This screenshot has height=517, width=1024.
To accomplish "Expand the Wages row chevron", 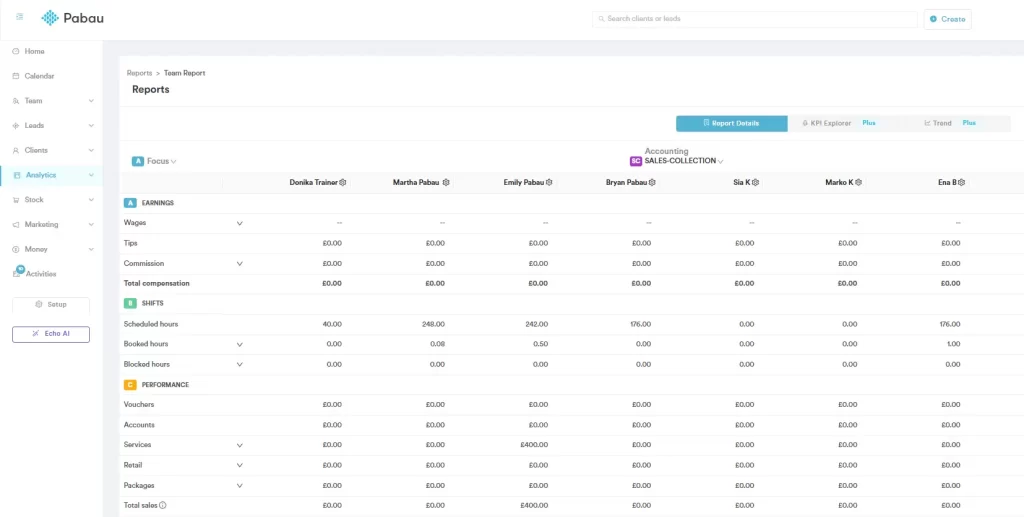I will (x=239, y=223).
